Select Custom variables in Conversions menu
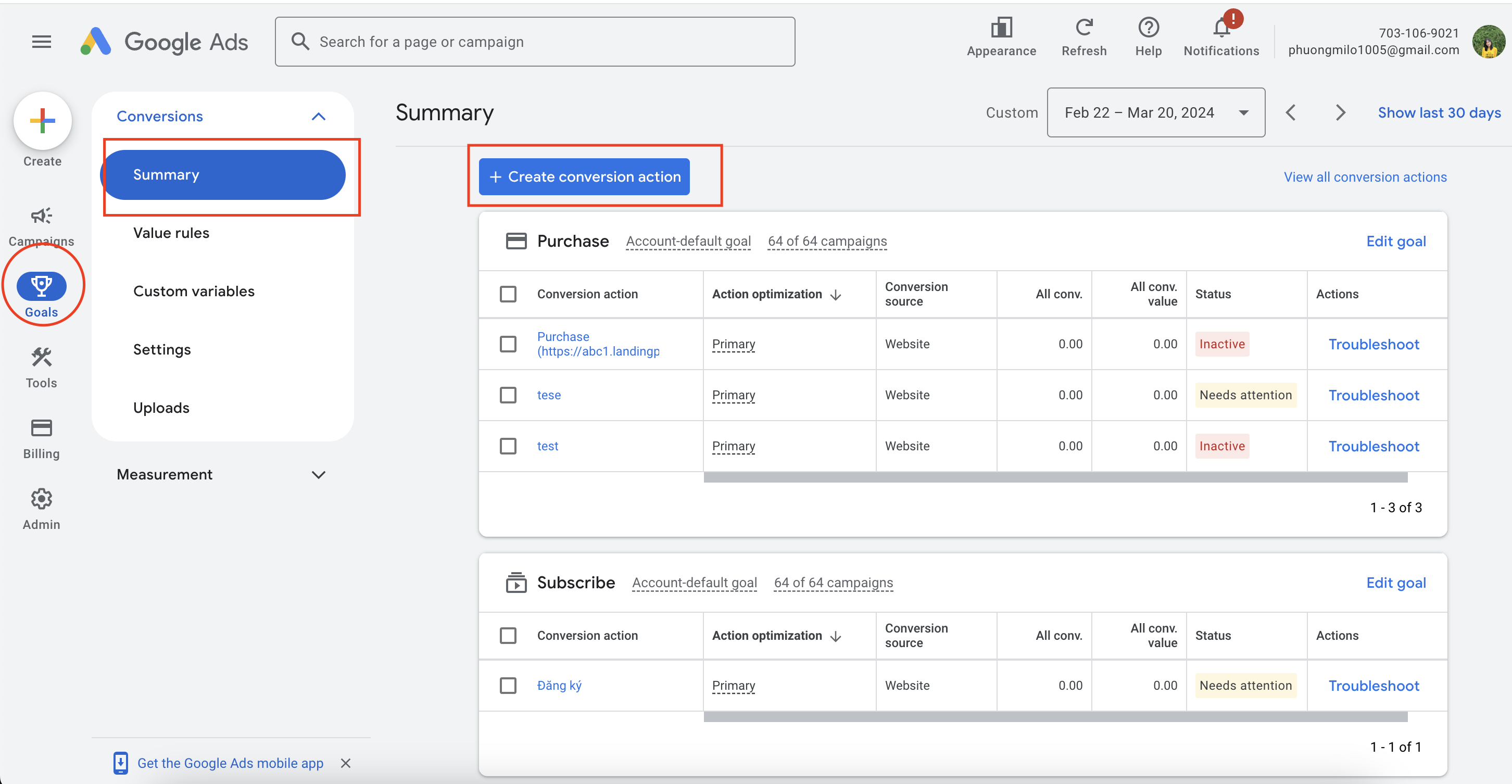 click(194, 292)
